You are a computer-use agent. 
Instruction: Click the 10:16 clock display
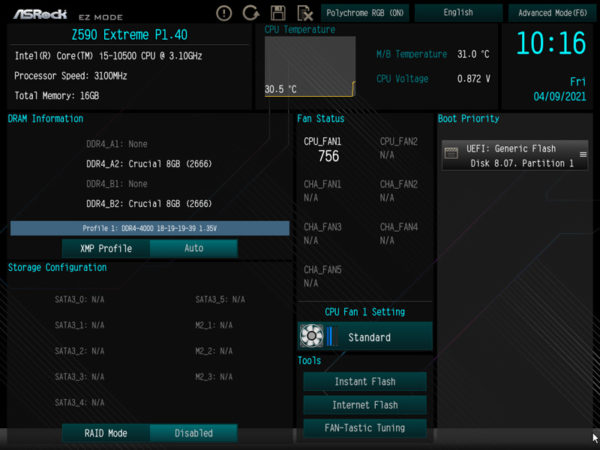click(x=551, y=43)
